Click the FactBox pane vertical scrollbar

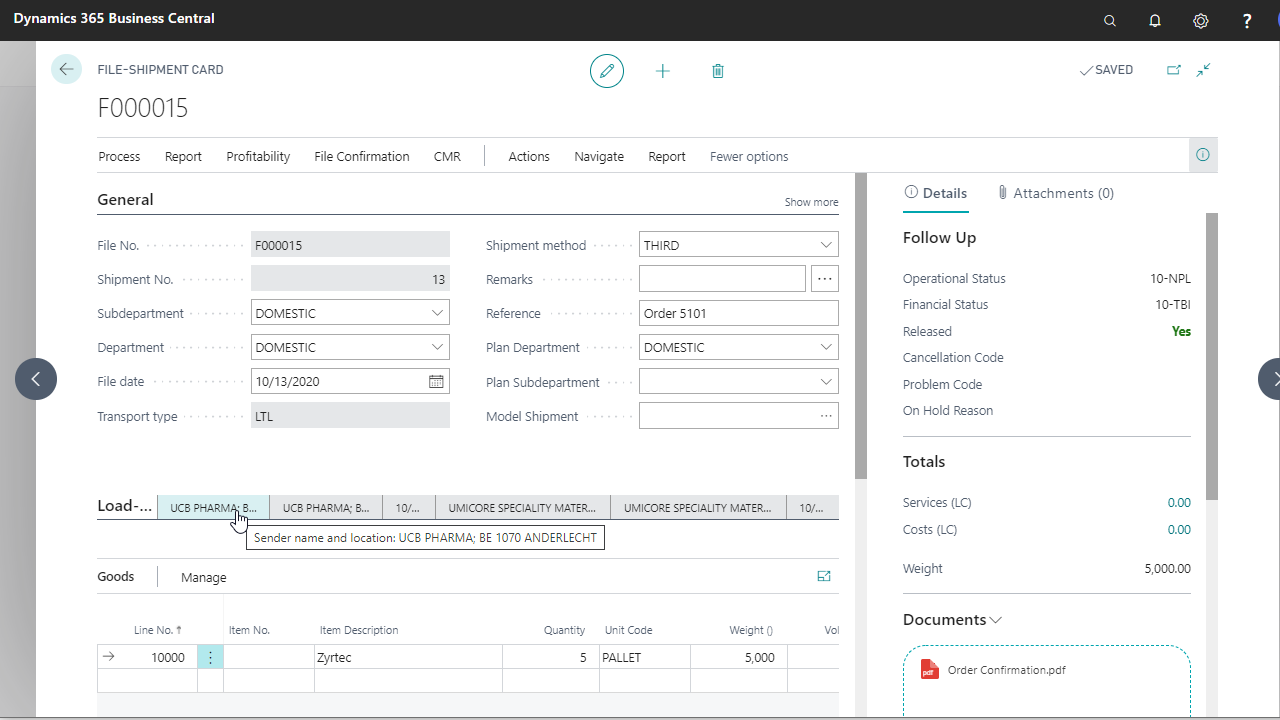point(1212,355)
